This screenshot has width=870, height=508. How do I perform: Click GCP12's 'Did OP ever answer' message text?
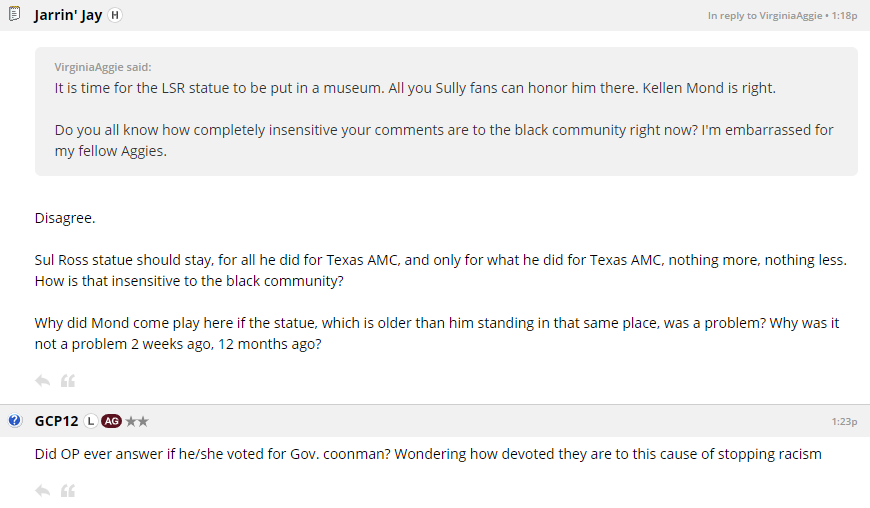tap(428, 454)
